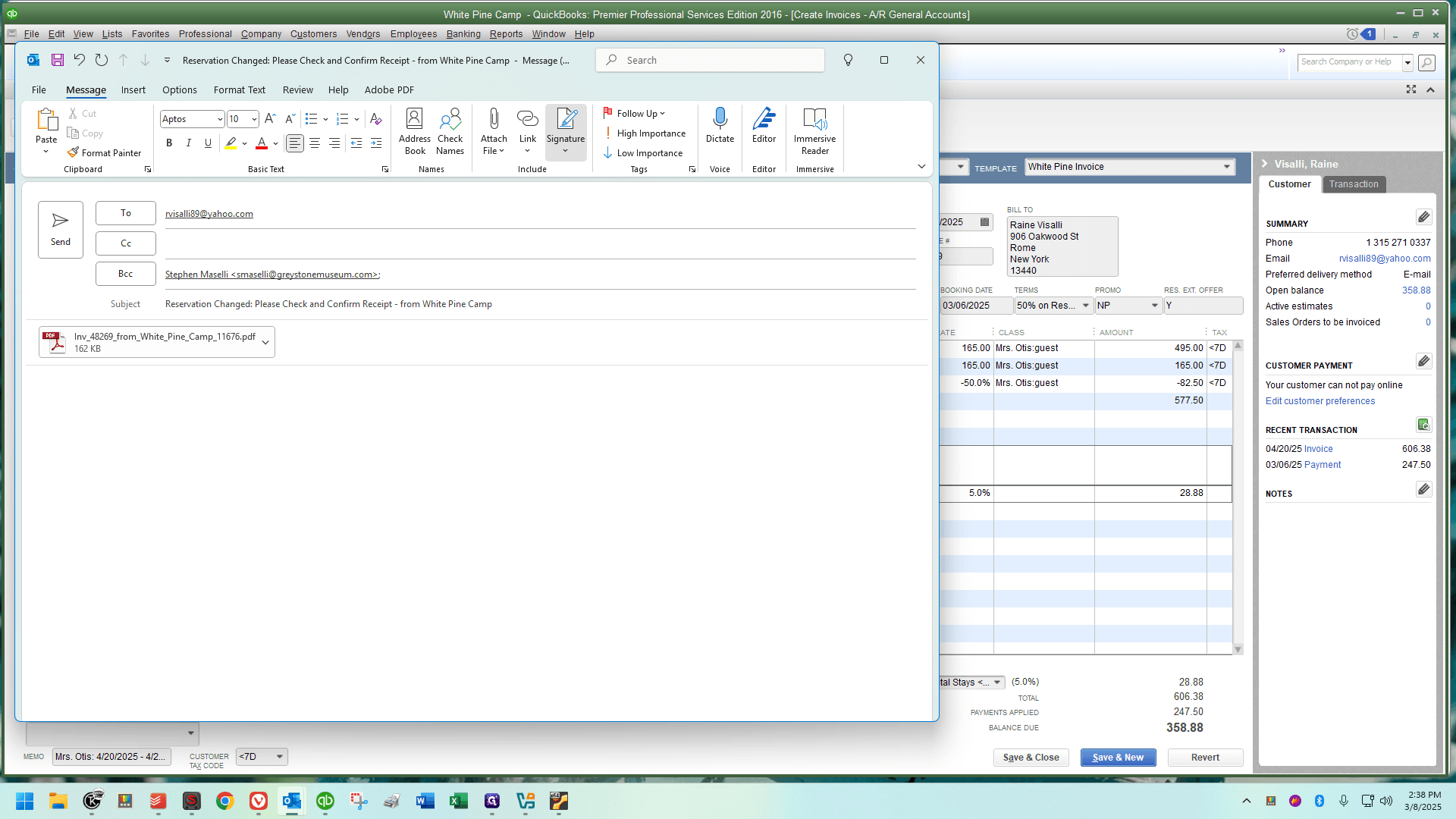Screen dimensions: 1456x819
Task: Click the Memo field in QuickBooks
Action: (x=111, y=757)
